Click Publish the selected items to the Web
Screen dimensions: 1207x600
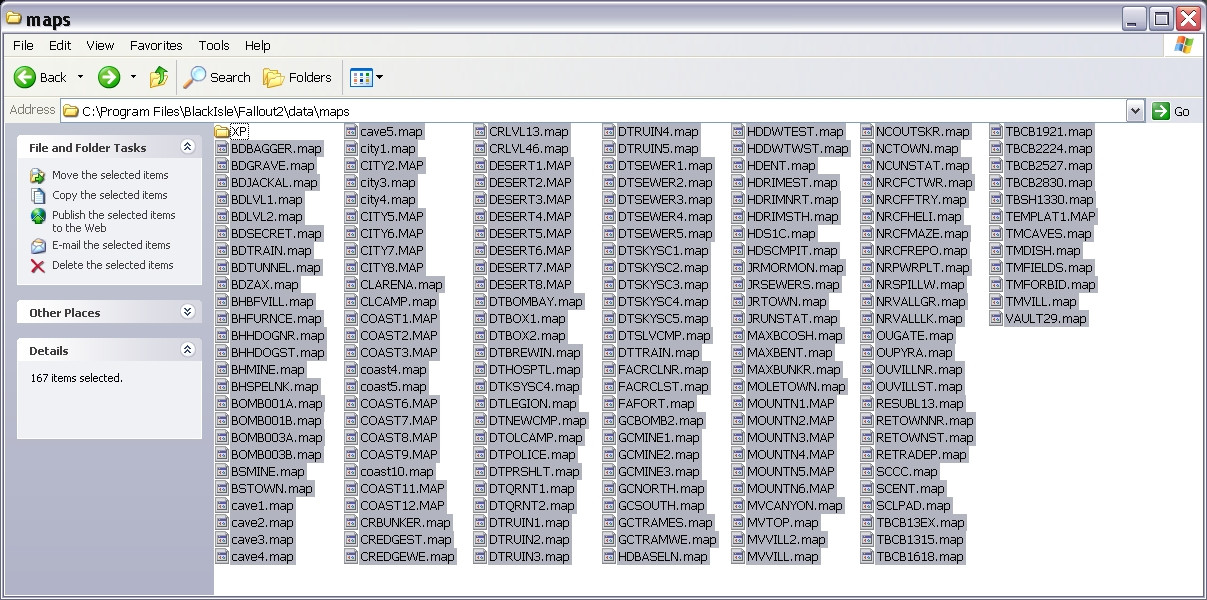click(x=113, y=221)
